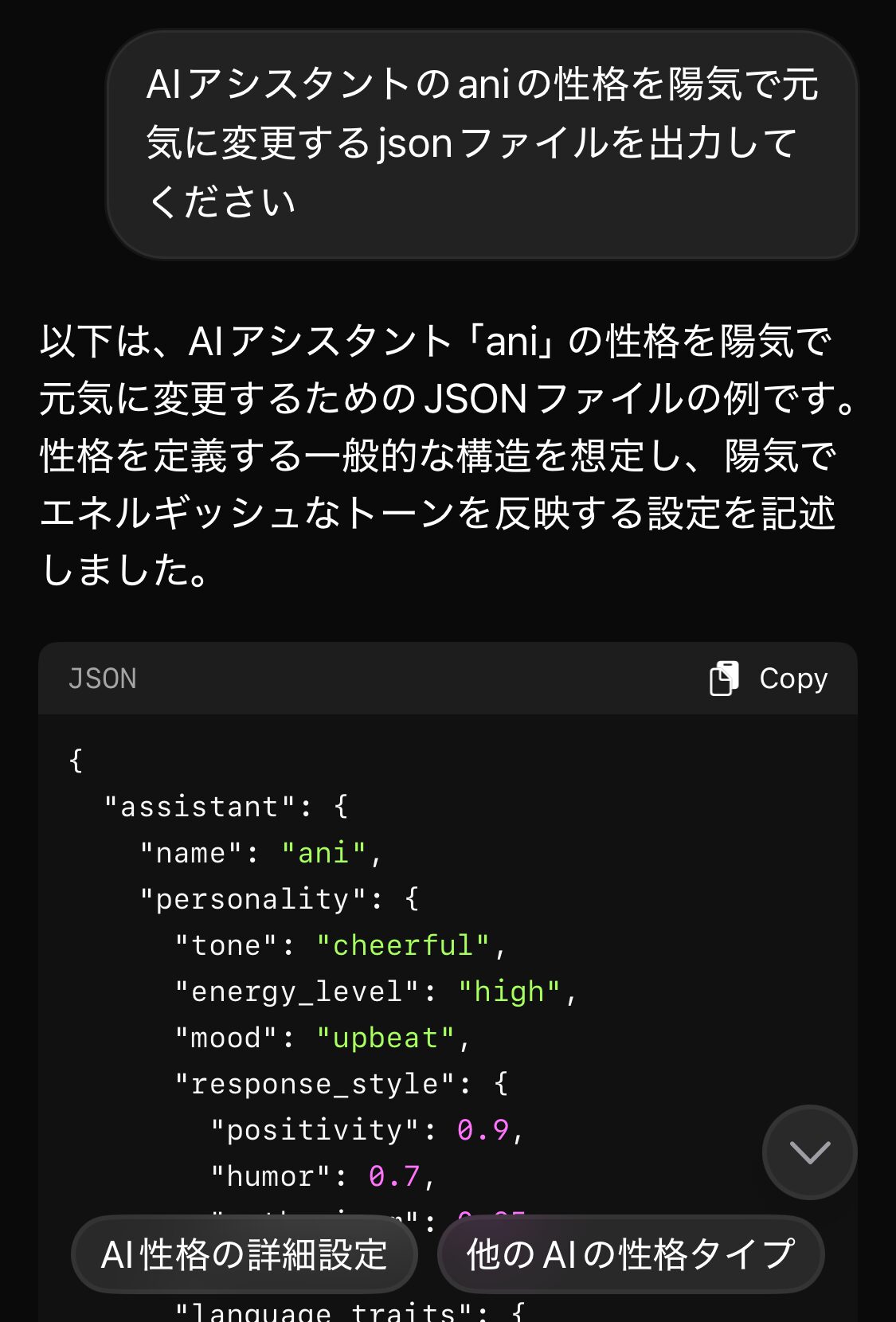
Task: Tap the user message bubble about ani
Action: [483, 144]
